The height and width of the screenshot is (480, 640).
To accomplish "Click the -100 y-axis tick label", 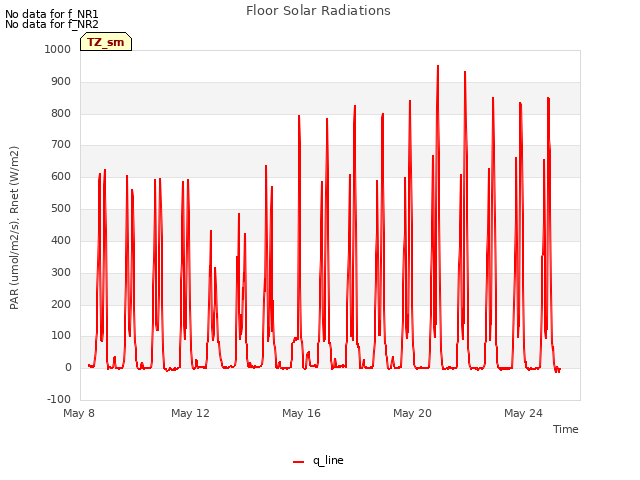I will 59,399.
